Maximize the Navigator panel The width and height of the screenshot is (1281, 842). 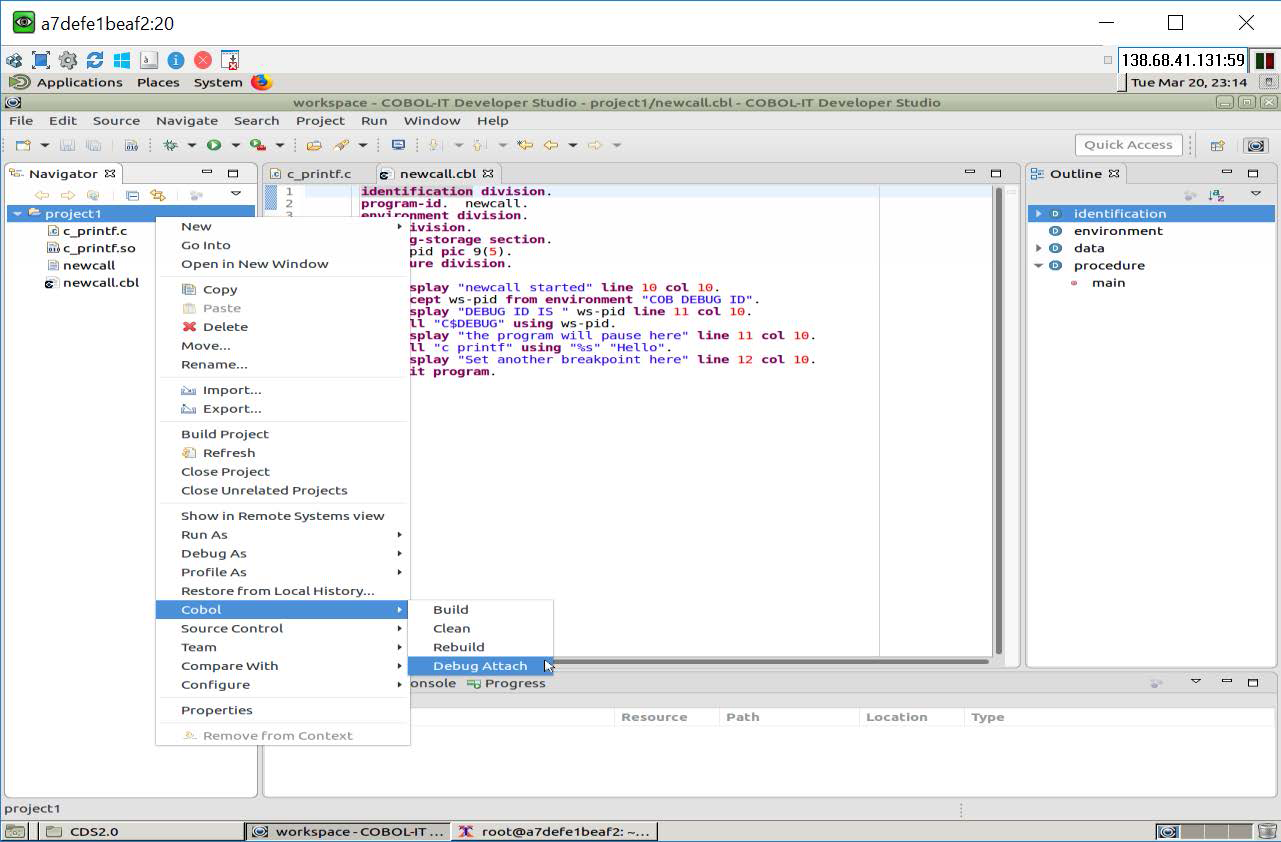232,173
